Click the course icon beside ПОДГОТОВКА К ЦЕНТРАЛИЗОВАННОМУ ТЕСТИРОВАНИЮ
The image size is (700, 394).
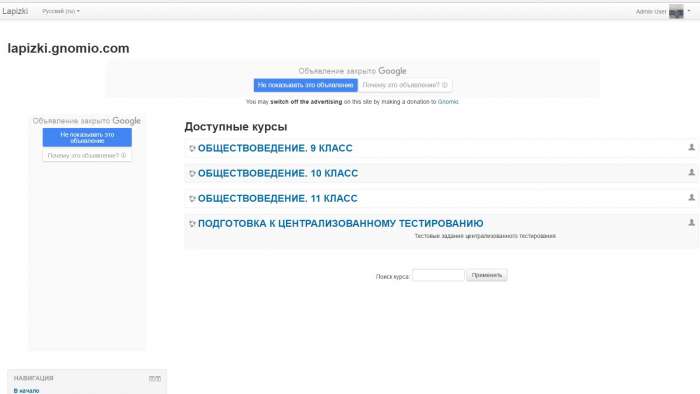[192, 224]
